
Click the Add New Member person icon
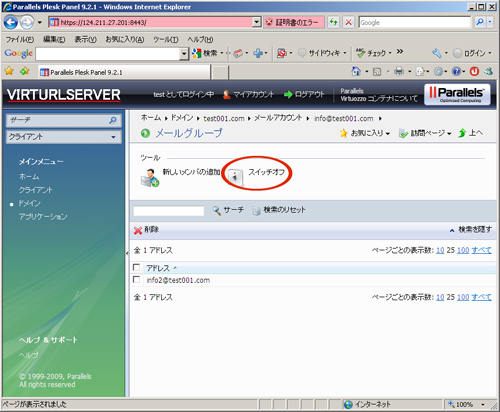coord(150,178)
